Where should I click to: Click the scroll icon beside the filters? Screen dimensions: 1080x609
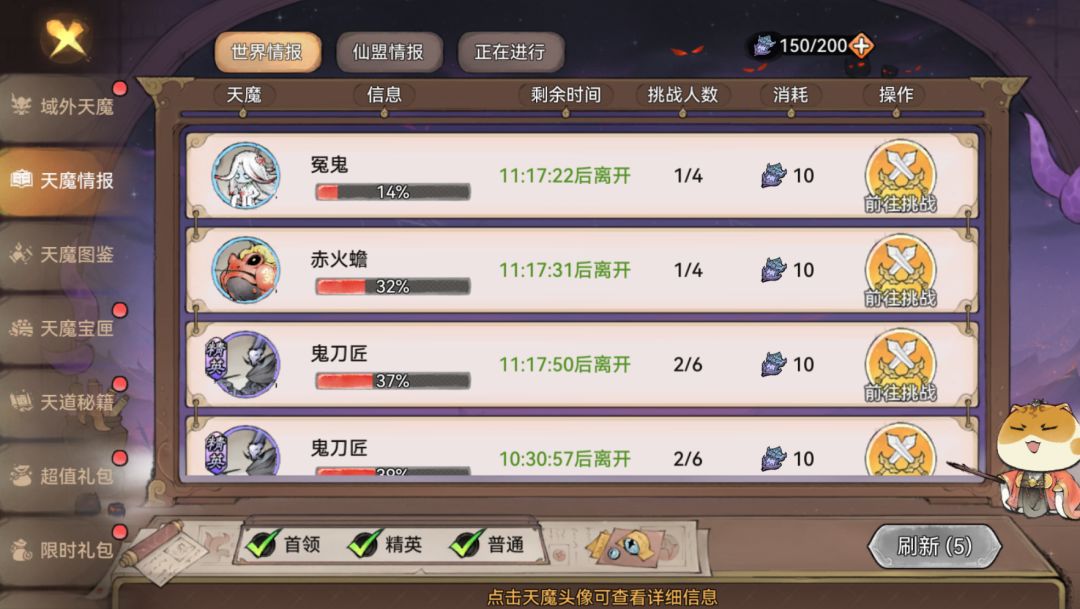coord(164,551)
